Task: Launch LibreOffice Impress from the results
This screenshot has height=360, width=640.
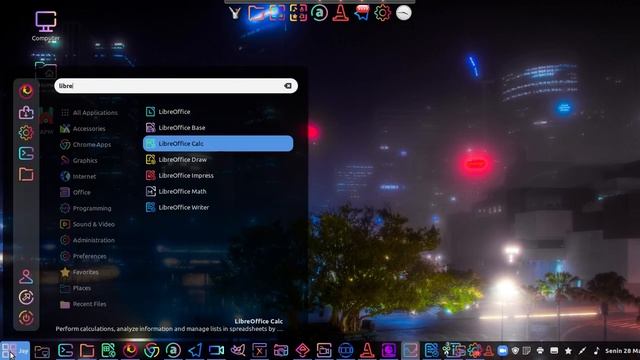Action: [218, 175]
